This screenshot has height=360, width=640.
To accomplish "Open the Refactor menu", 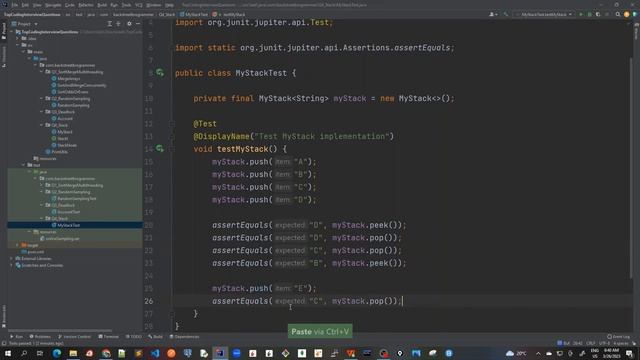I will pyautogui.click(x=86, y=5).
